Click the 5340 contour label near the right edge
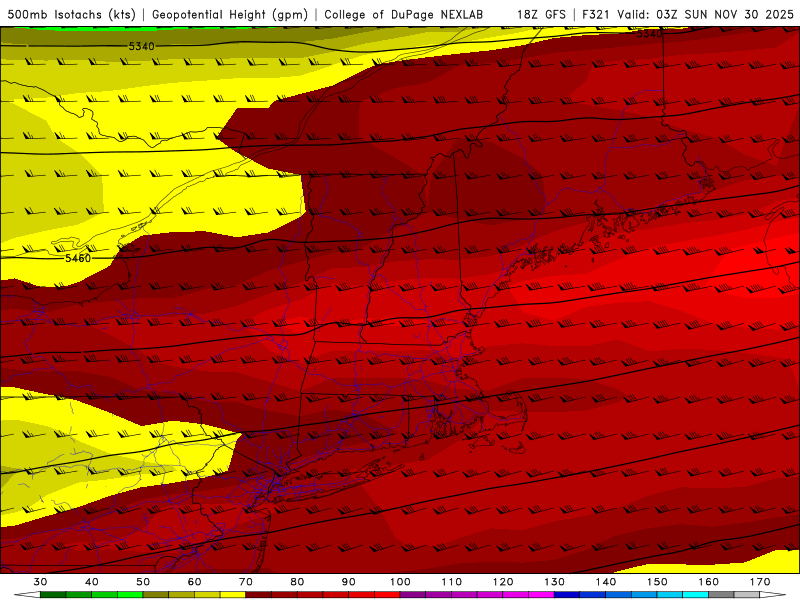The width and height of the screenshot is (800, 600). coord(649,34)
